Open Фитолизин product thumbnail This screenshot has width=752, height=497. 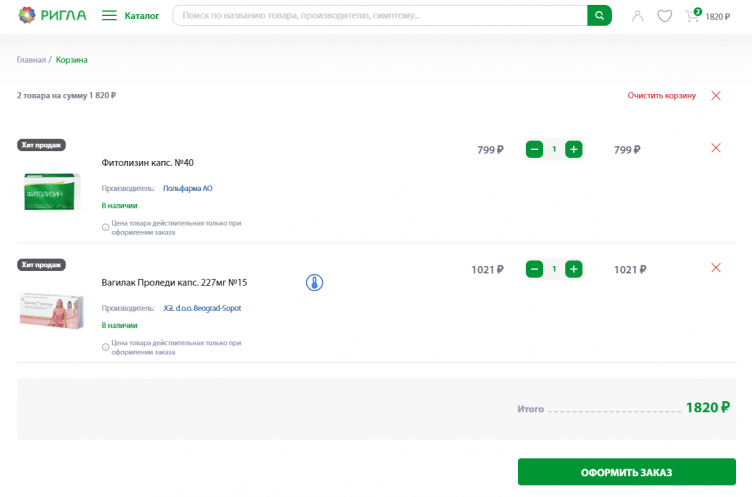(51, 191)
